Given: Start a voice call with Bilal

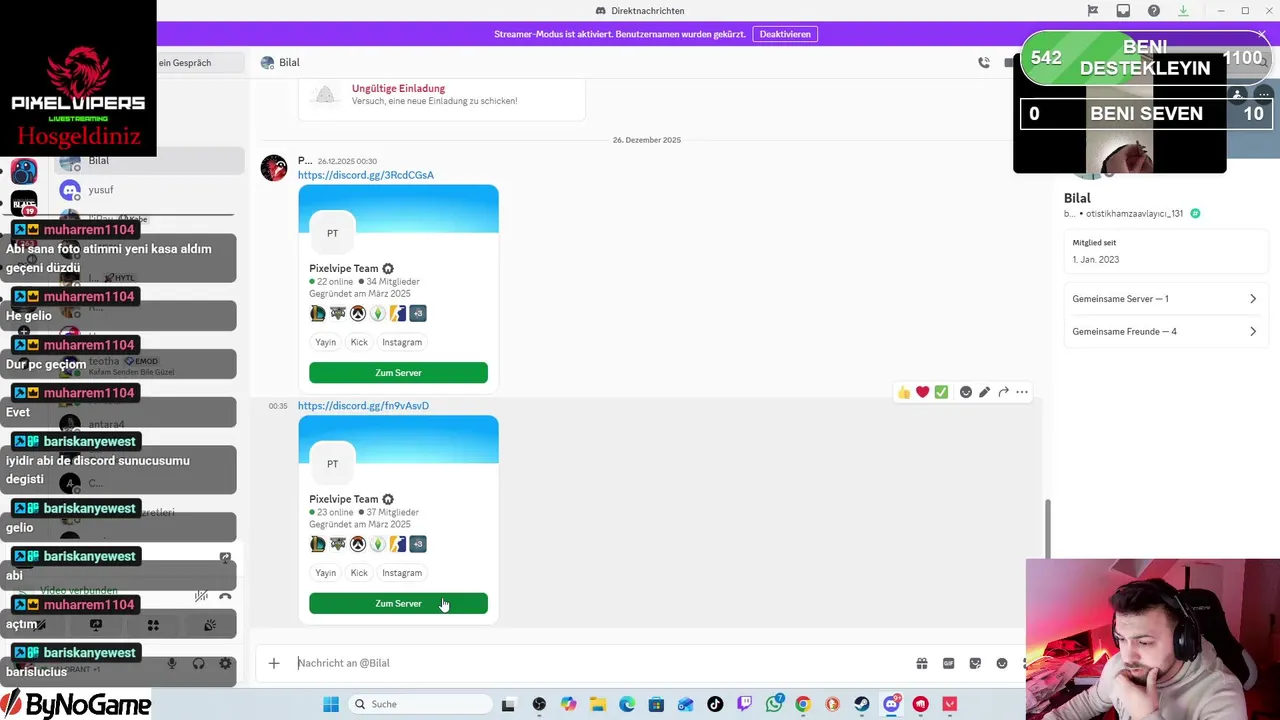Looking at the screenshot, I should (x=984, y=62).
